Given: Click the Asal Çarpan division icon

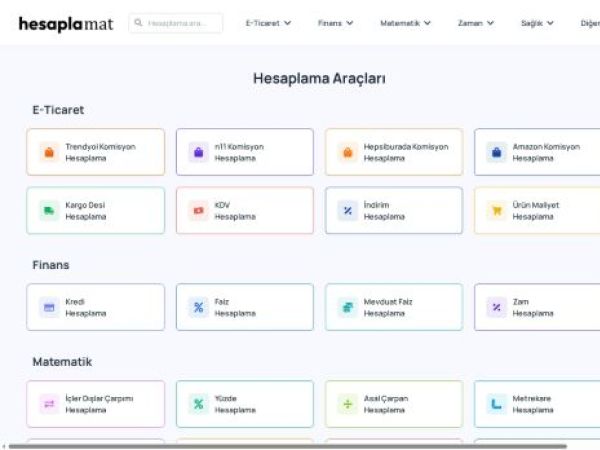Looking at the screenshot, I should (x=347, y=404).
